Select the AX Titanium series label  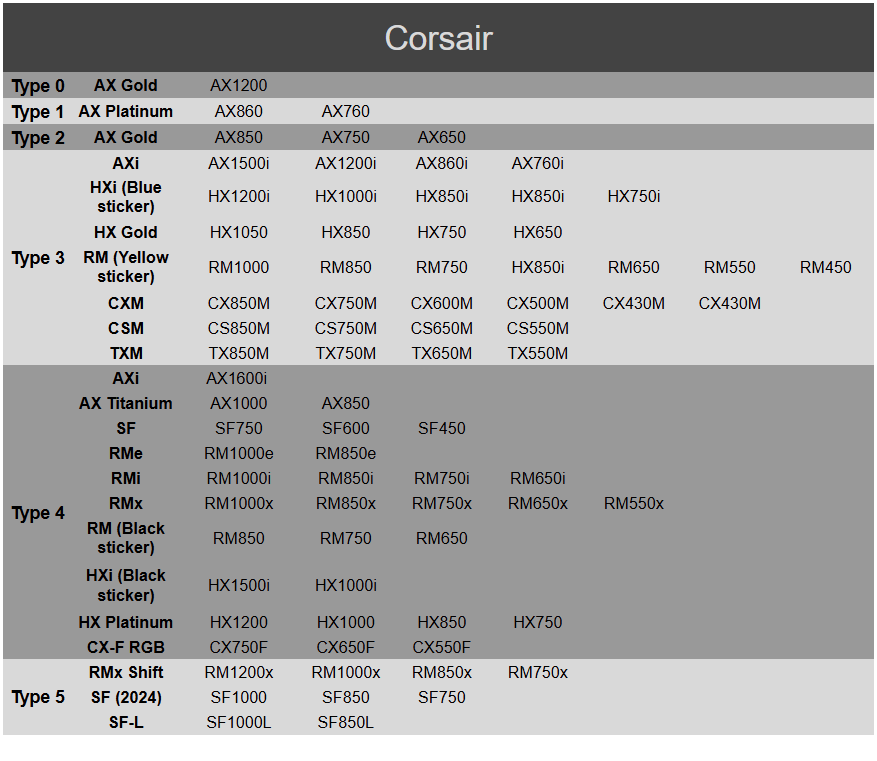pos(126,403)
